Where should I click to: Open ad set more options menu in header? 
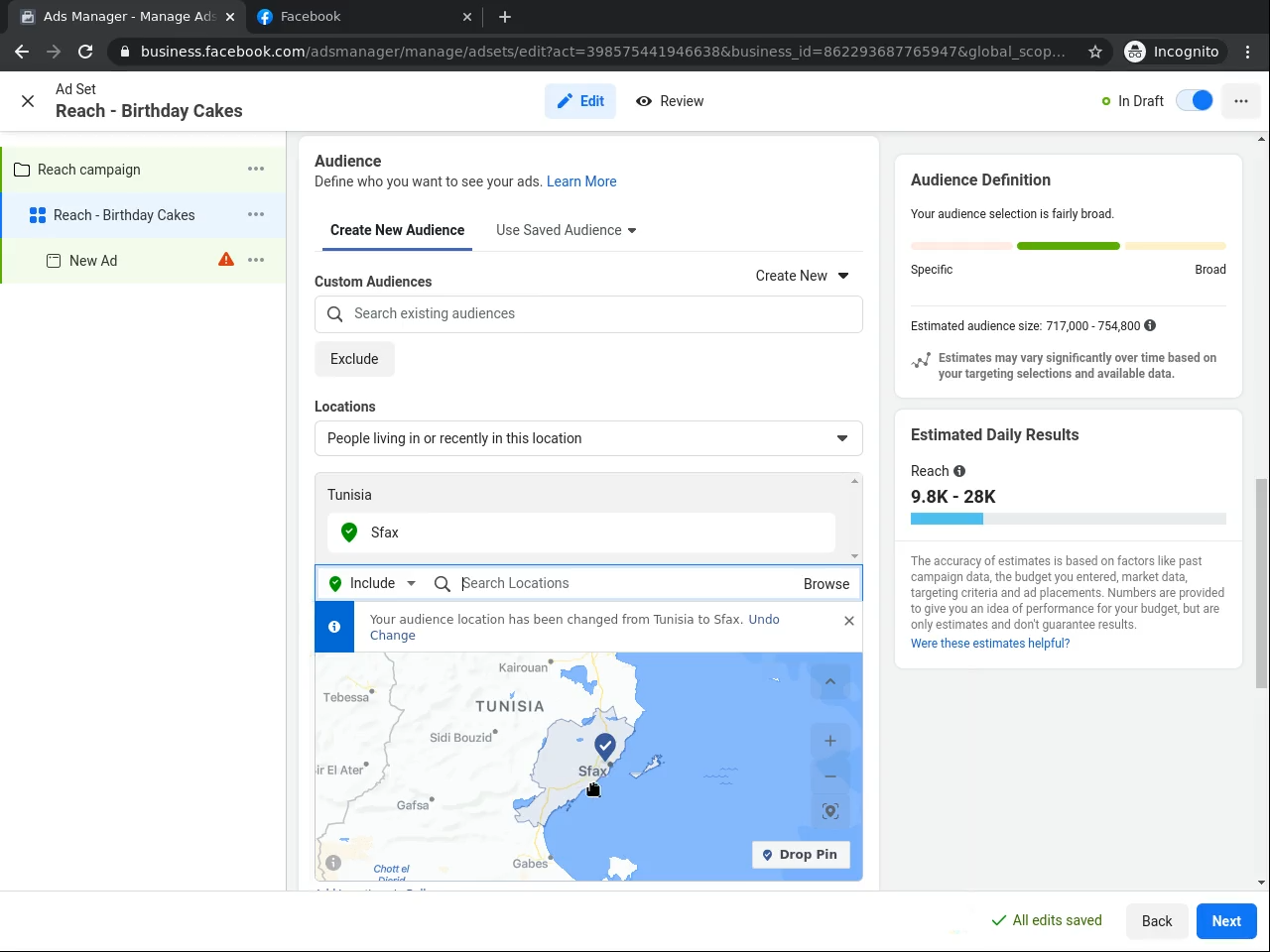[x=1240, y=101]
